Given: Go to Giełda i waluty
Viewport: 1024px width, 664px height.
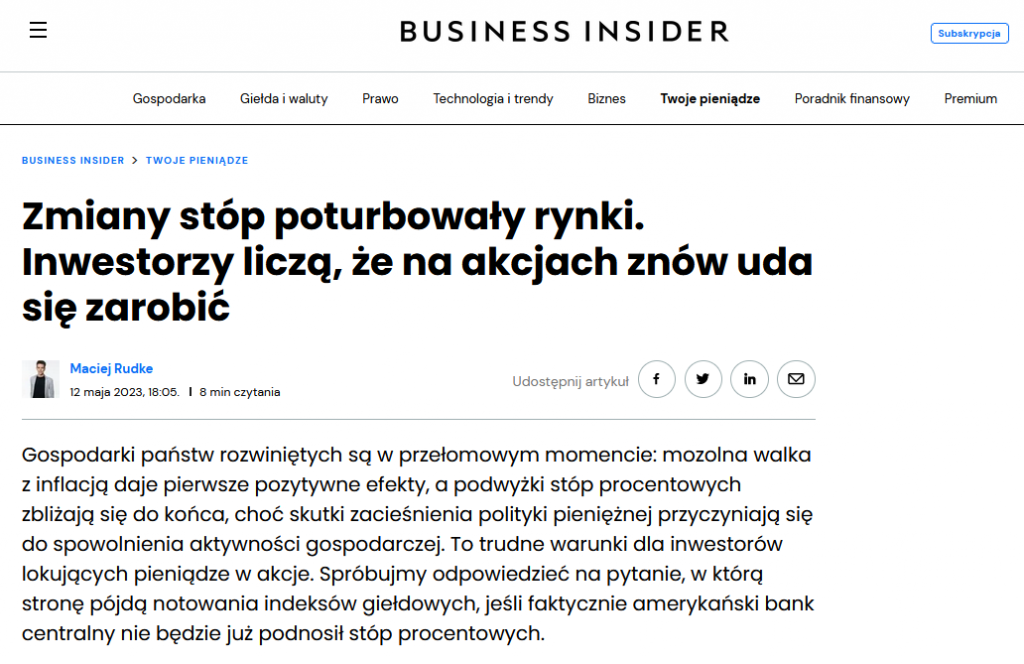Looking at the screenshot, I should [283, 99].
